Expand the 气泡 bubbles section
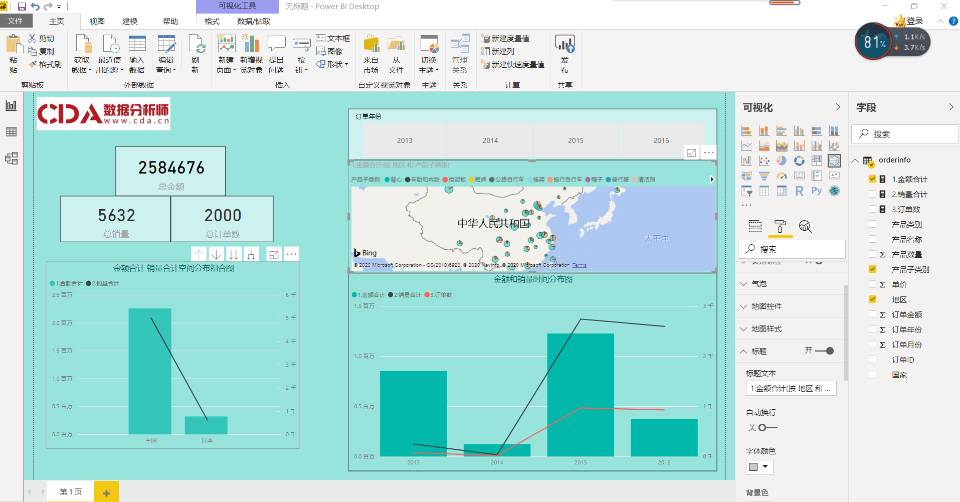 click(743, 283)
